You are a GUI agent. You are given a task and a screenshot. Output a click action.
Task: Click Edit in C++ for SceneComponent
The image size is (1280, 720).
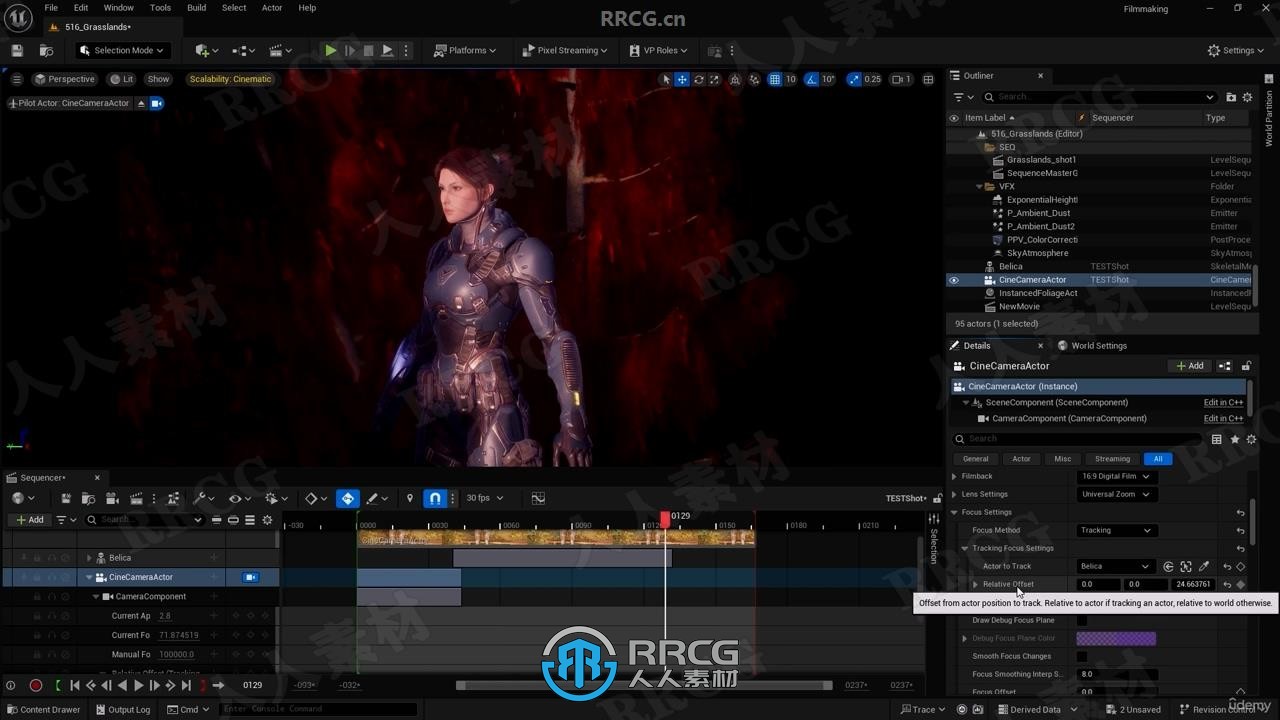[1223, 403]
